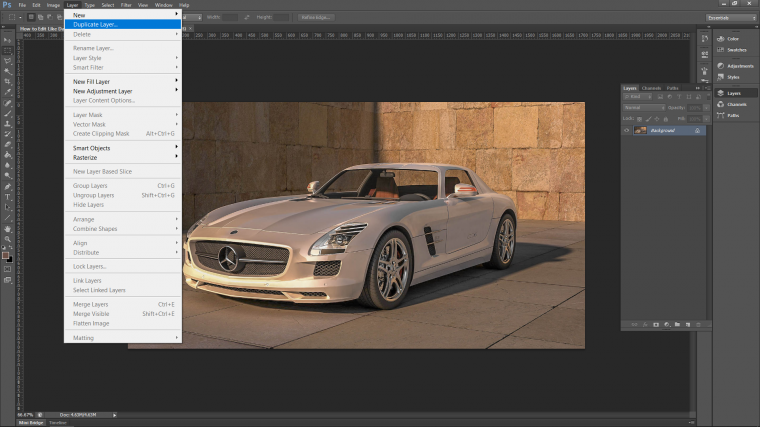
Task: Click the layer style fx icon
Action: click(x=645, y=325)
